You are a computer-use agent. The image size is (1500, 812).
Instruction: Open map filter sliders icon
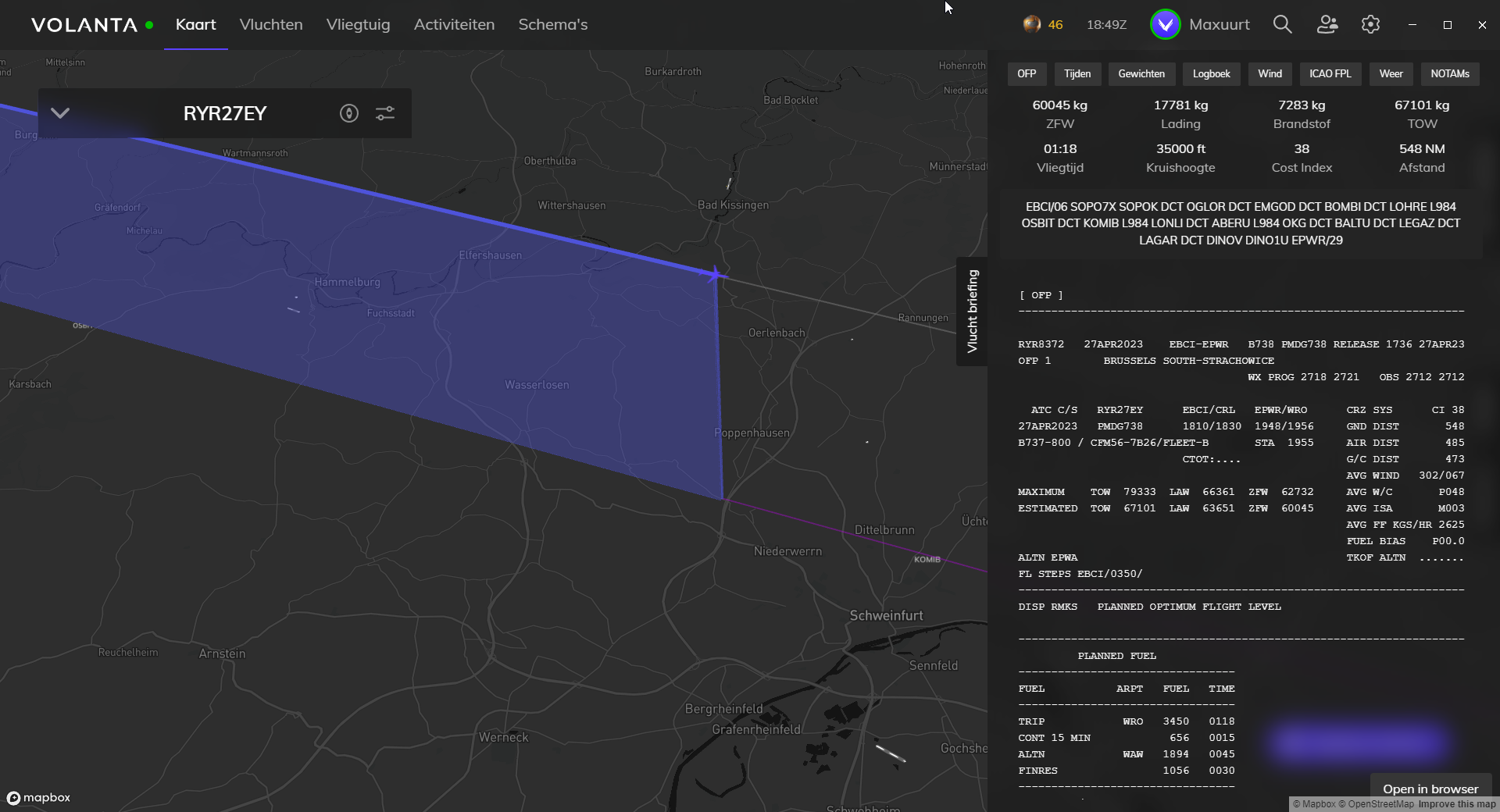pos(385,113)
